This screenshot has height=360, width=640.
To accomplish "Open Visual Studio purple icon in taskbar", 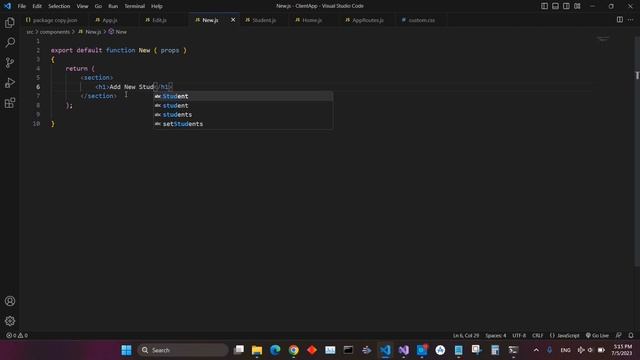I will 404,350.
